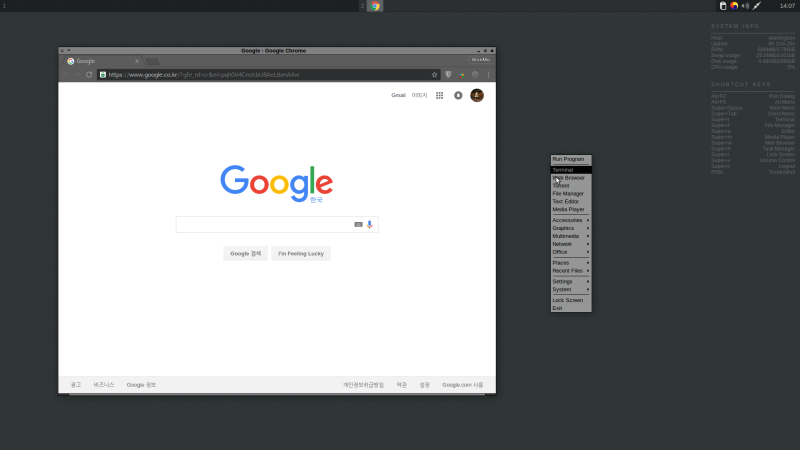Click I'm Feeling Lucky button
The image size is (800, 450).
coord(301,254)
